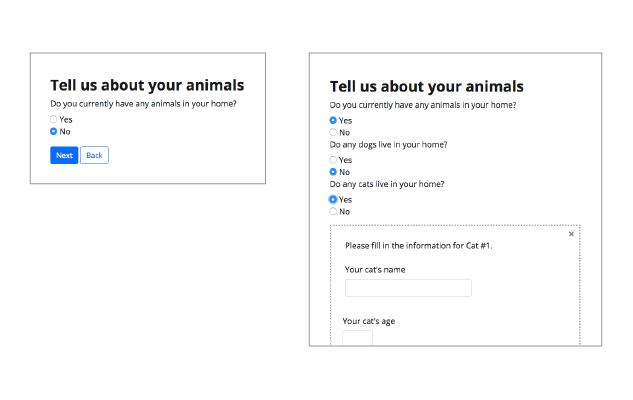633x400 pixels.
Task: Choose Yes for animals in the cat details form
Action: point(333,120)
